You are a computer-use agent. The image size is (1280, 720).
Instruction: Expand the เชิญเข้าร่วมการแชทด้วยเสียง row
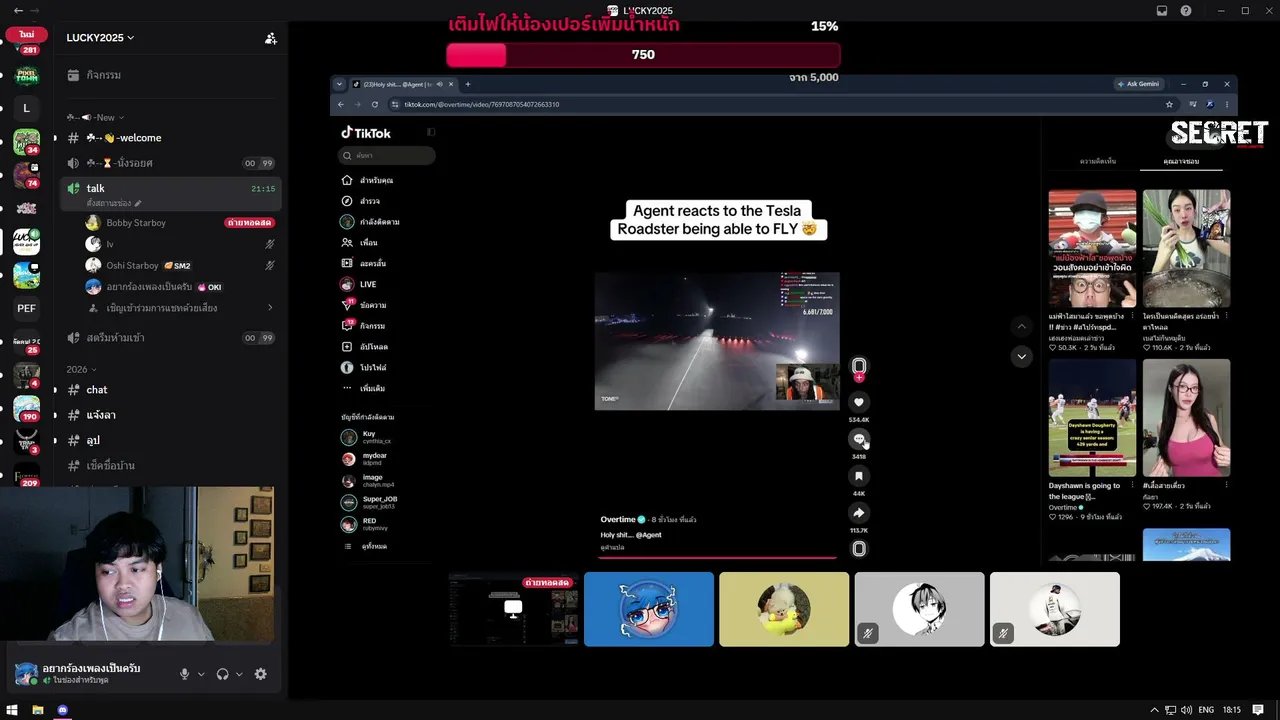178,308
